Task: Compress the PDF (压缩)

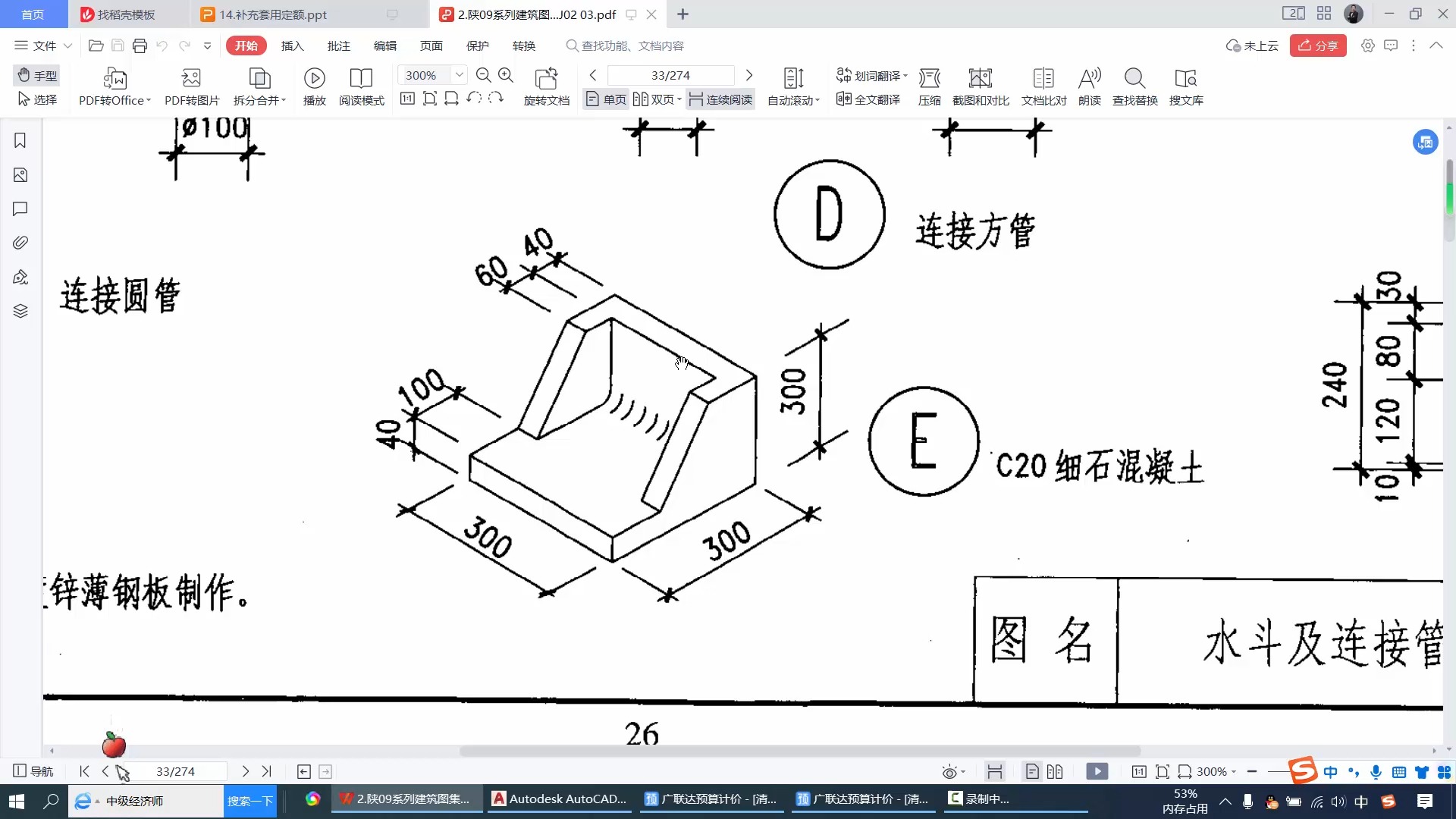Action: [929, 86]
